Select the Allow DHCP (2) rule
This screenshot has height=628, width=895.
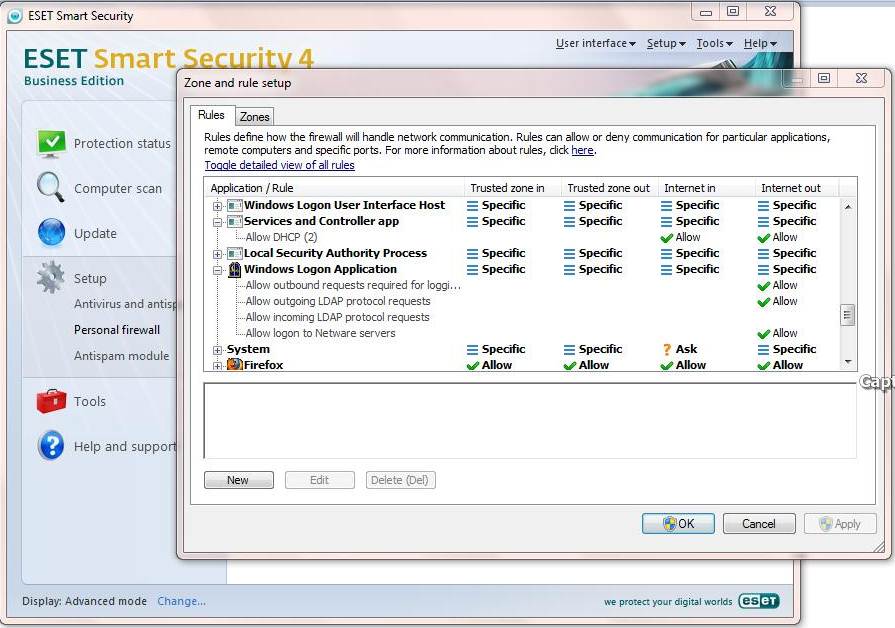[x=281, y=237]
